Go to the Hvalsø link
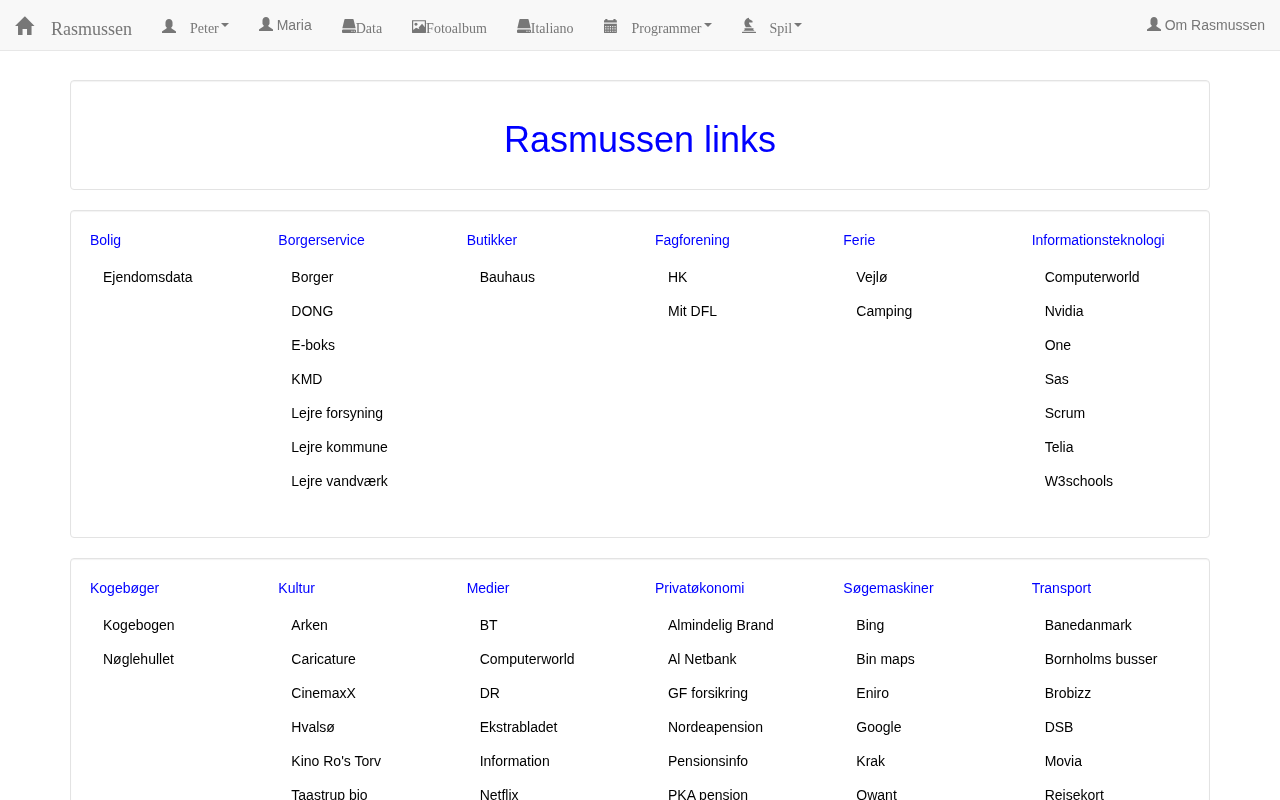 coord(313,727)
